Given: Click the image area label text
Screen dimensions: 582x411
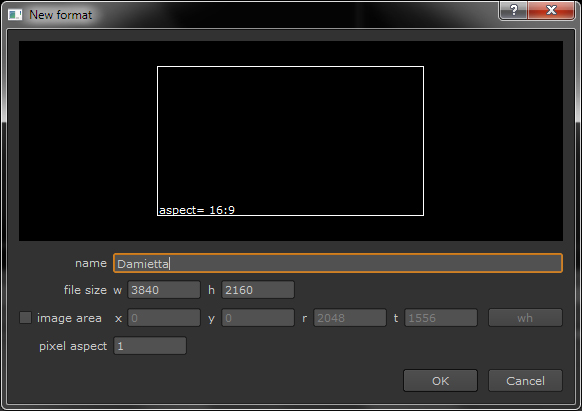Looking at the screenshot, I should tap(69, 318).
